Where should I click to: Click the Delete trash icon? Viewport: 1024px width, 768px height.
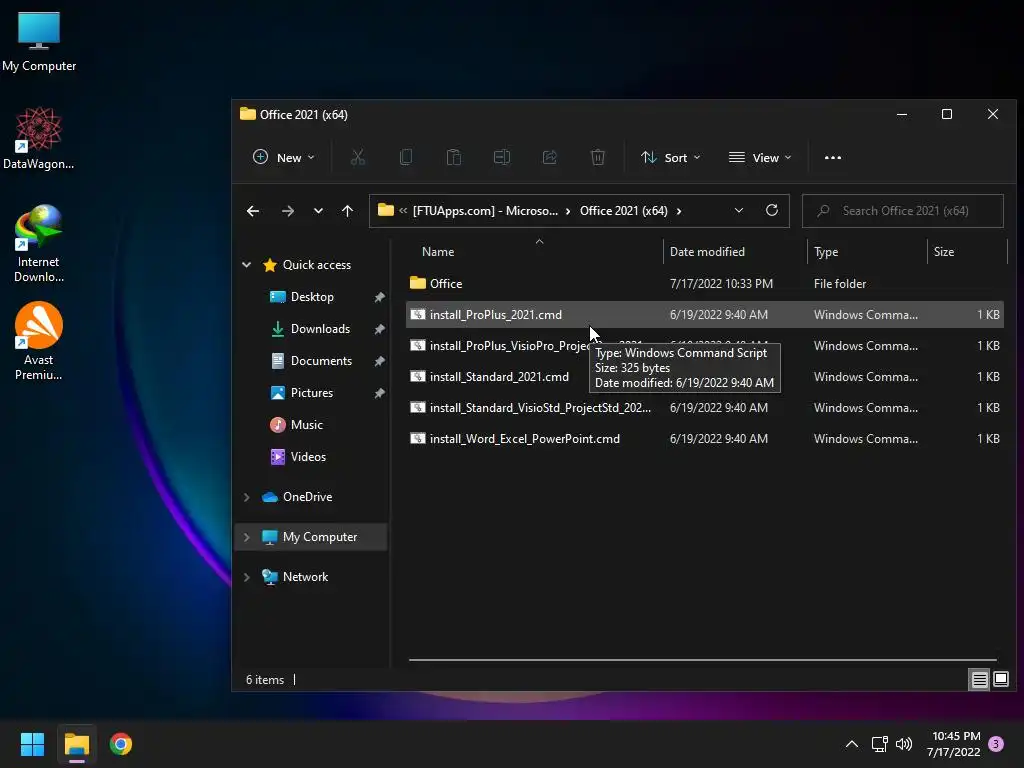click(x=598, y=157)
